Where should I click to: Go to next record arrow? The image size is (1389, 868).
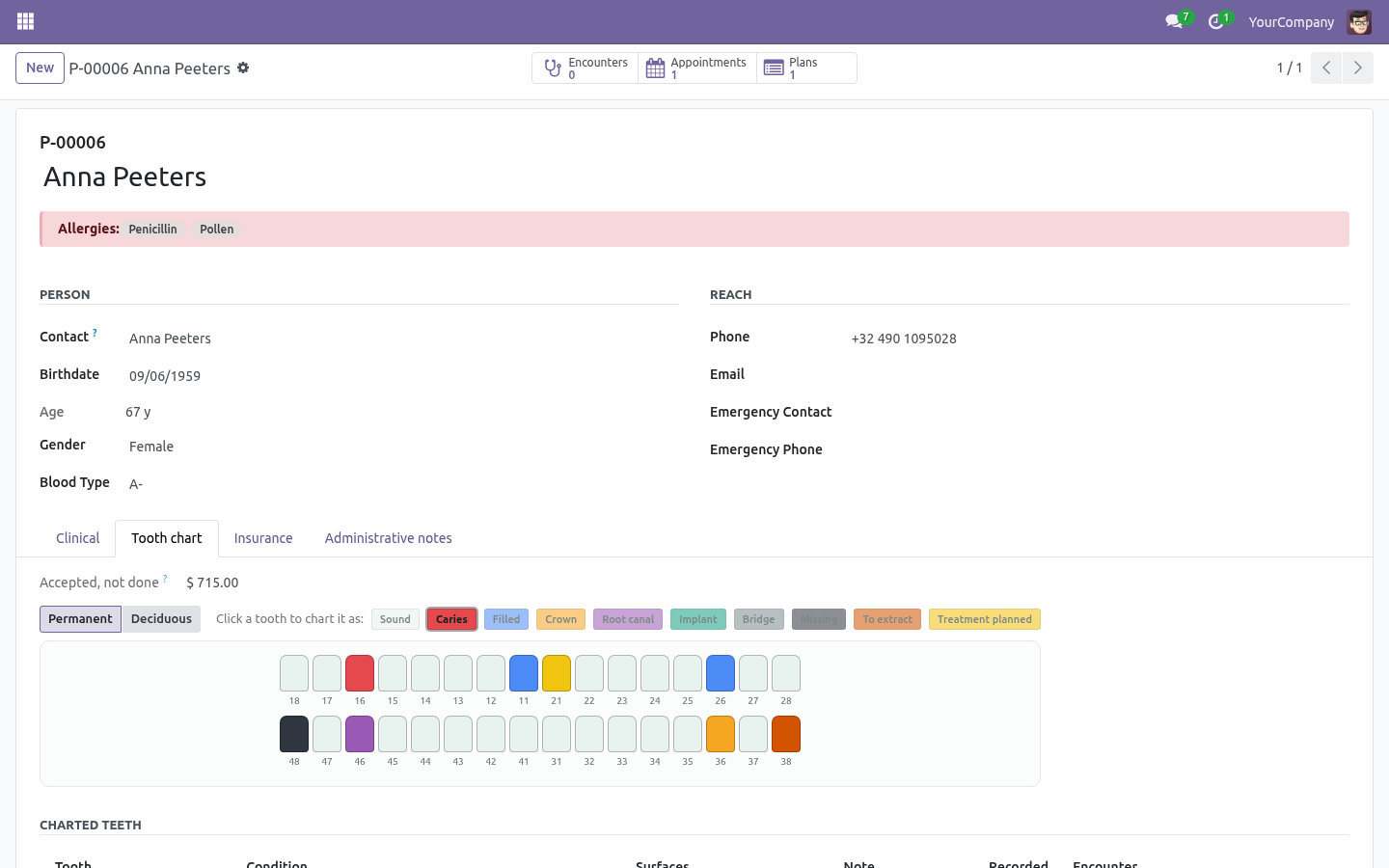pos(1357,68)
